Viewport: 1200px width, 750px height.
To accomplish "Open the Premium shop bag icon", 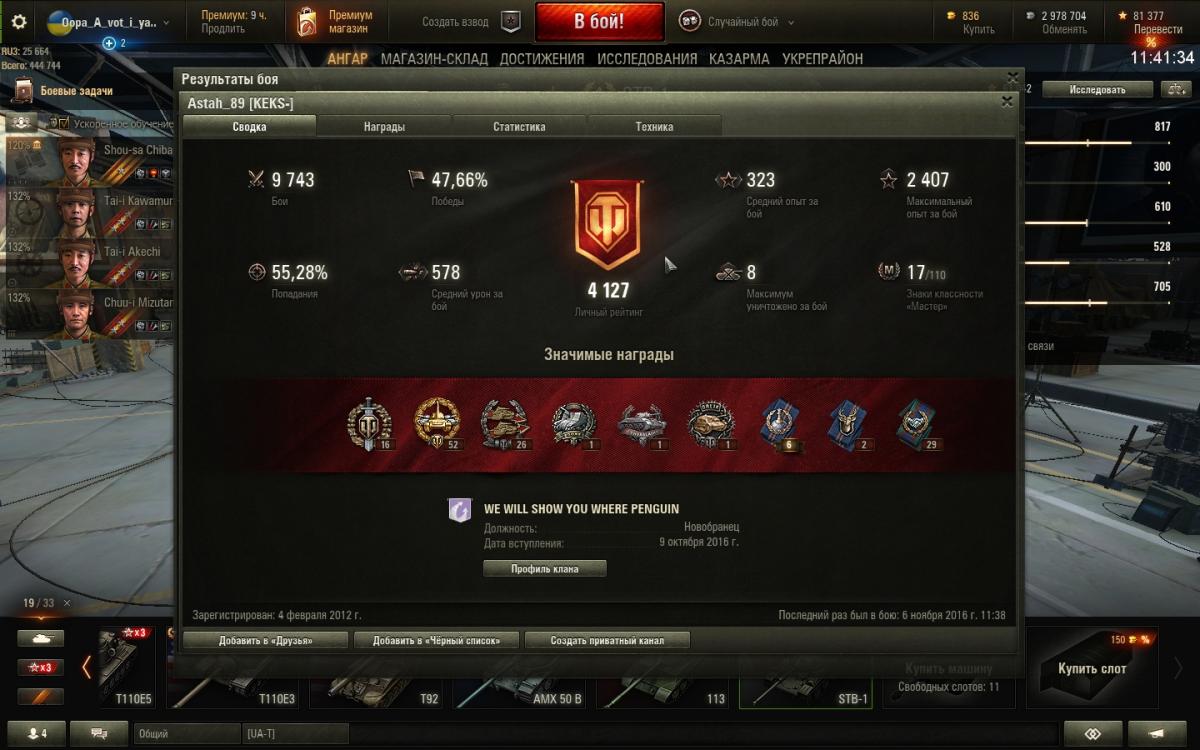I will pyautogui.click(x=308, y=22).
